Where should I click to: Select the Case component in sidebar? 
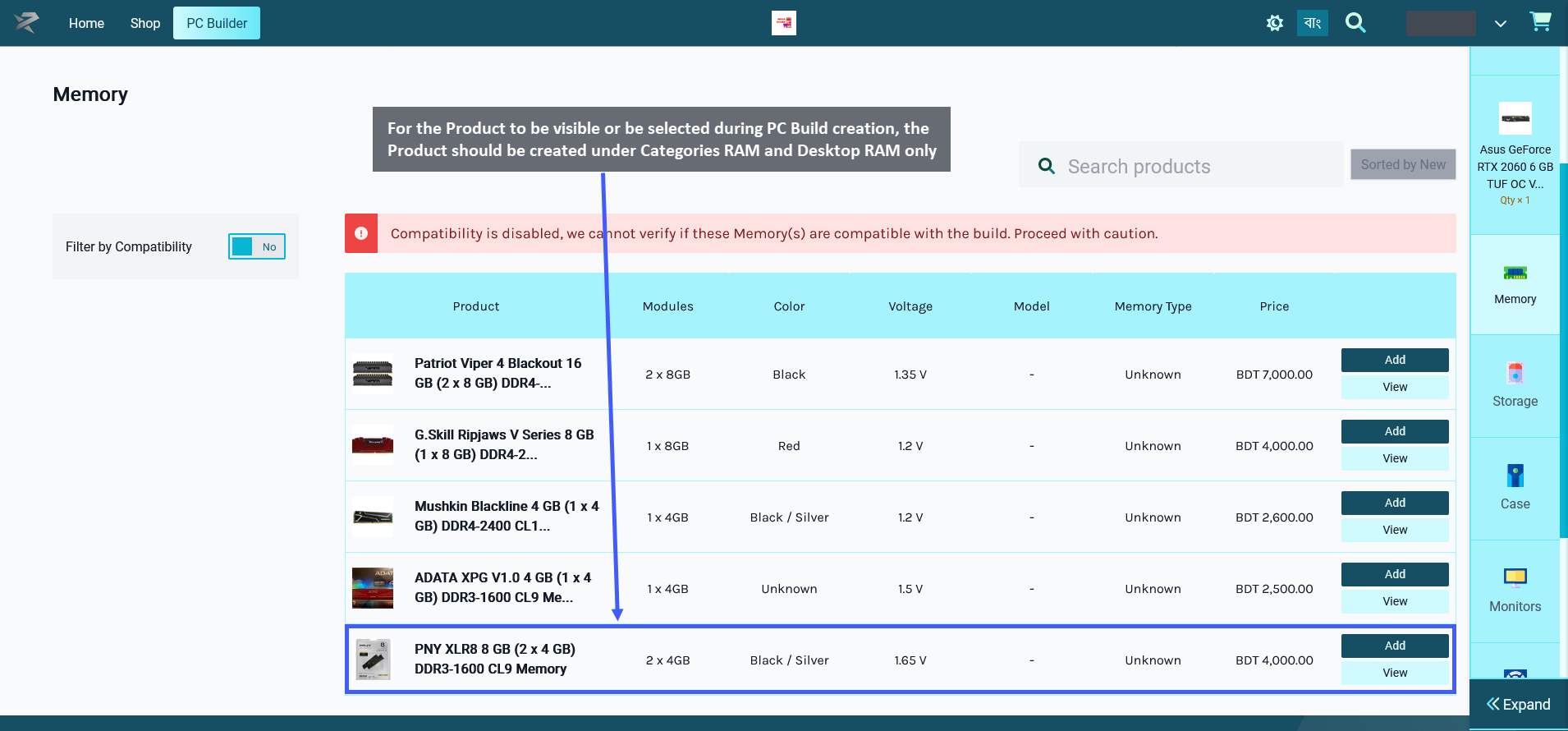pyautogui.click(x=1515, y=488)
